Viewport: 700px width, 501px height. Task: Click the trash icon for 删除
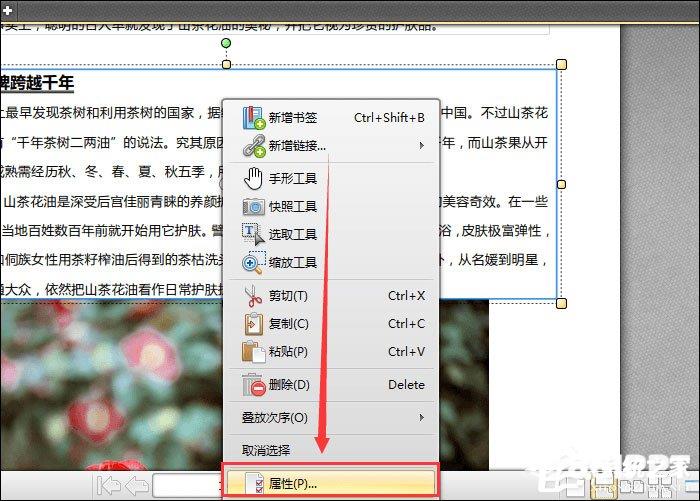pos(254,385)
